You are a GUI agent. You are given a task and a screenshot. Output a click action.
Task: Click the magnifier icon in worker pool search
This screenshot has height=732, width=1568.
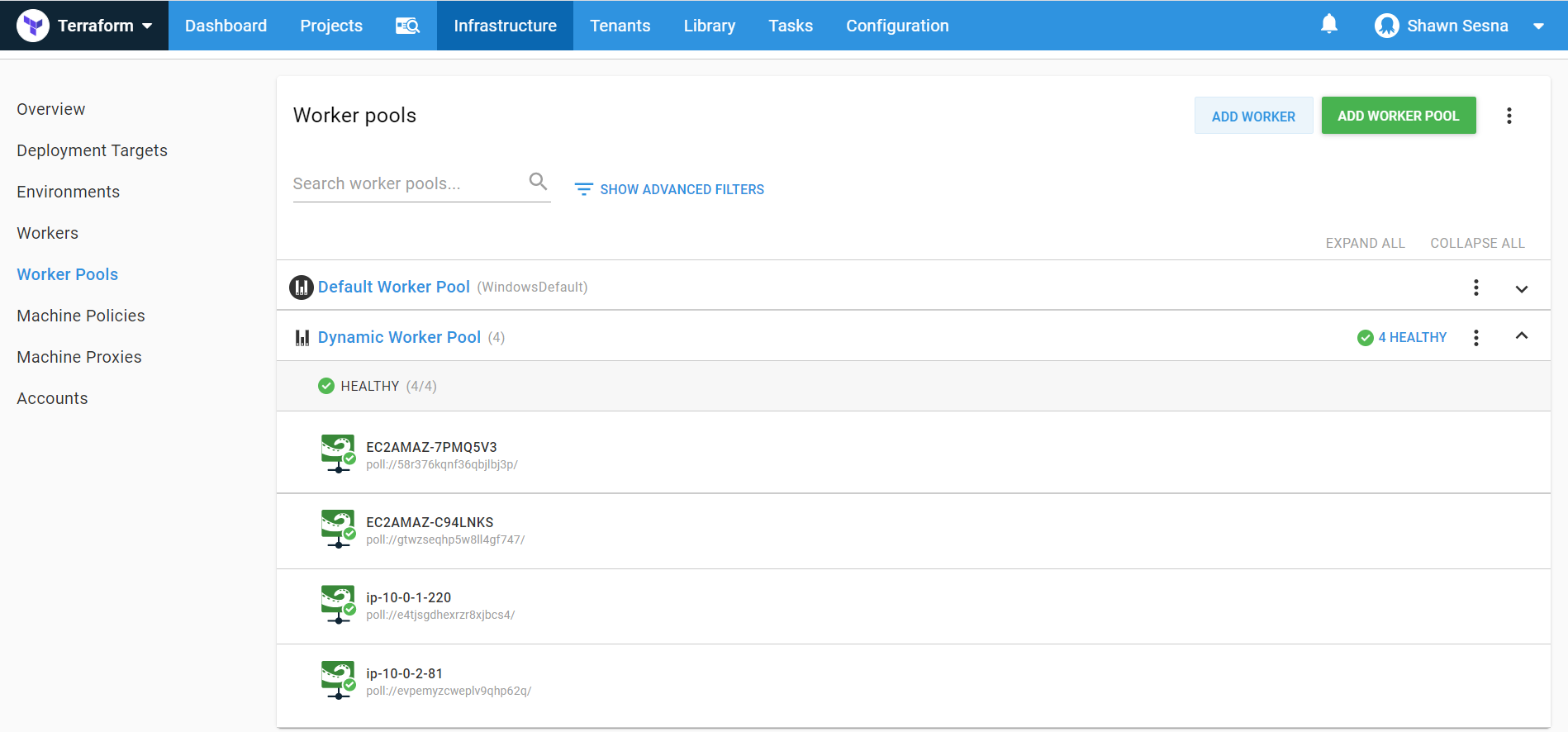coord(538,182)
